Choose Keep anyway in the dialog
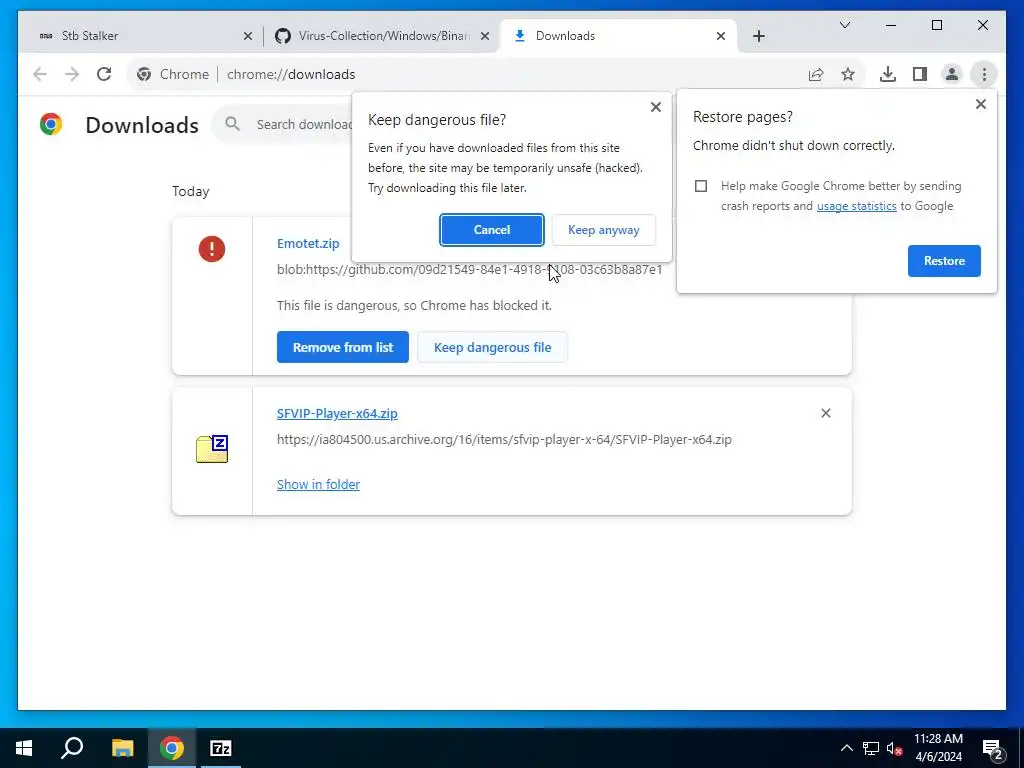The height and width of the screenshot is (768, 1024). click(x=603, y=230)
